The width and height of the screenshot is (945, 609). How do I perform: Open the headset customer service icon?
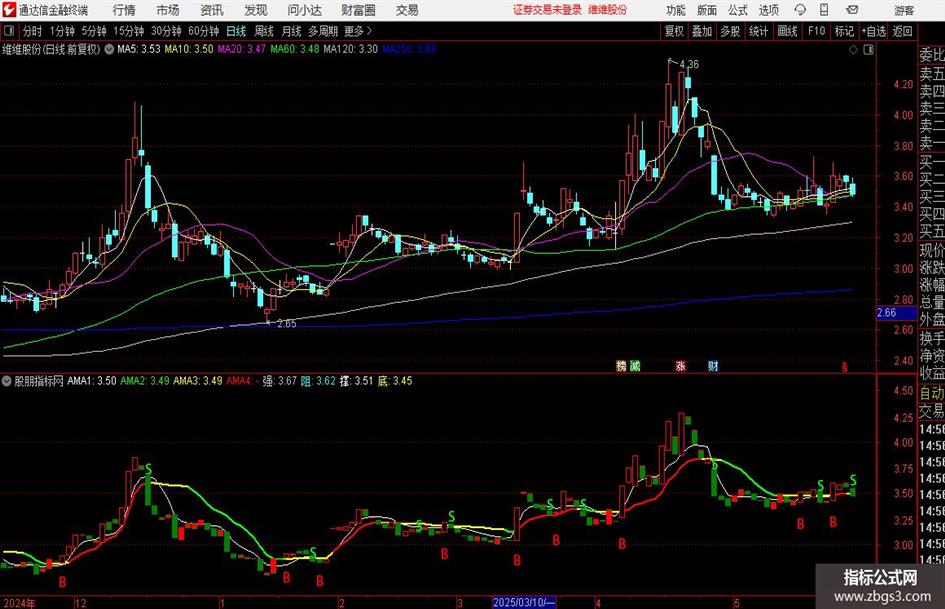tap(800, 10)
